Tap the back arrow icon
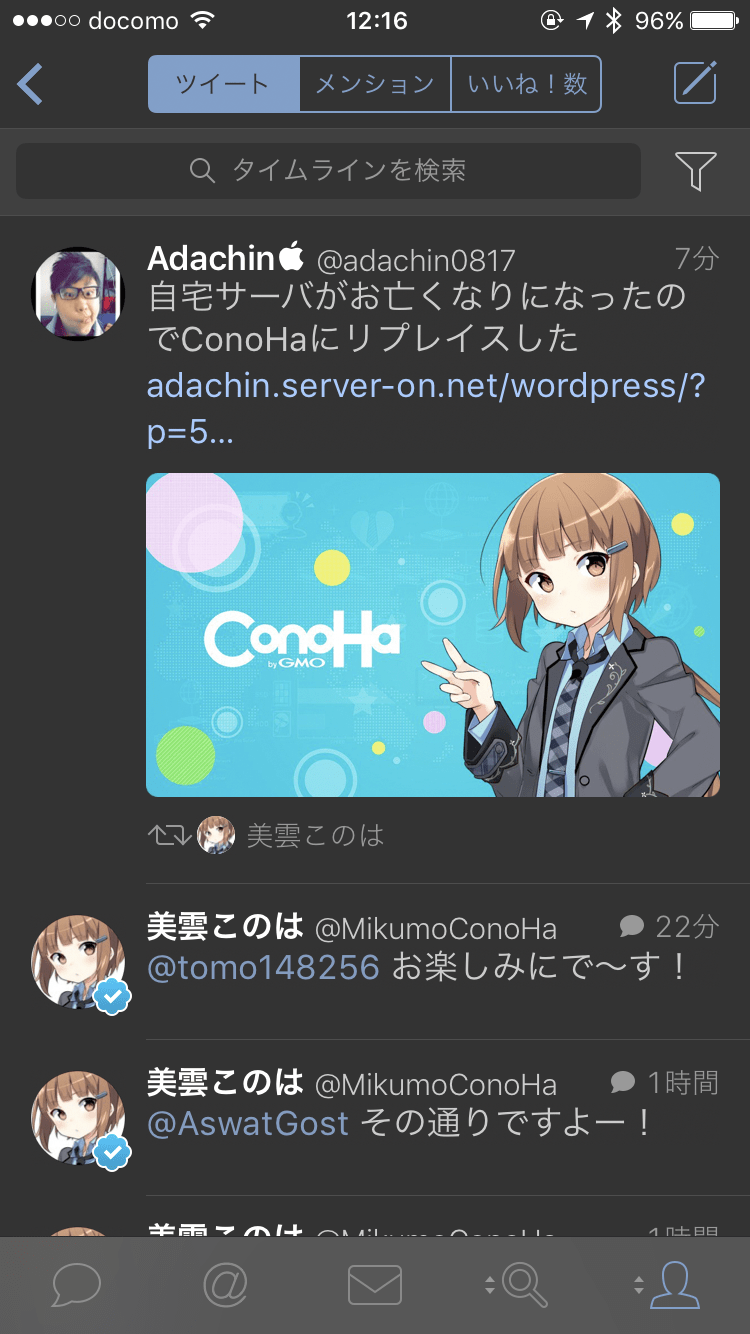This screenshot has height=1334, width=750. (x=30, y=84)
